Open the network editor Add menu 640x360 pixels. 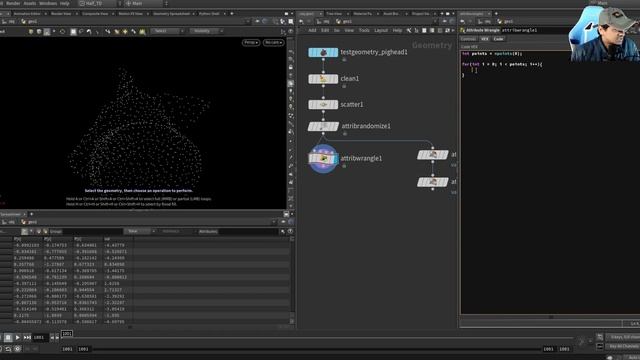(312, 30)
